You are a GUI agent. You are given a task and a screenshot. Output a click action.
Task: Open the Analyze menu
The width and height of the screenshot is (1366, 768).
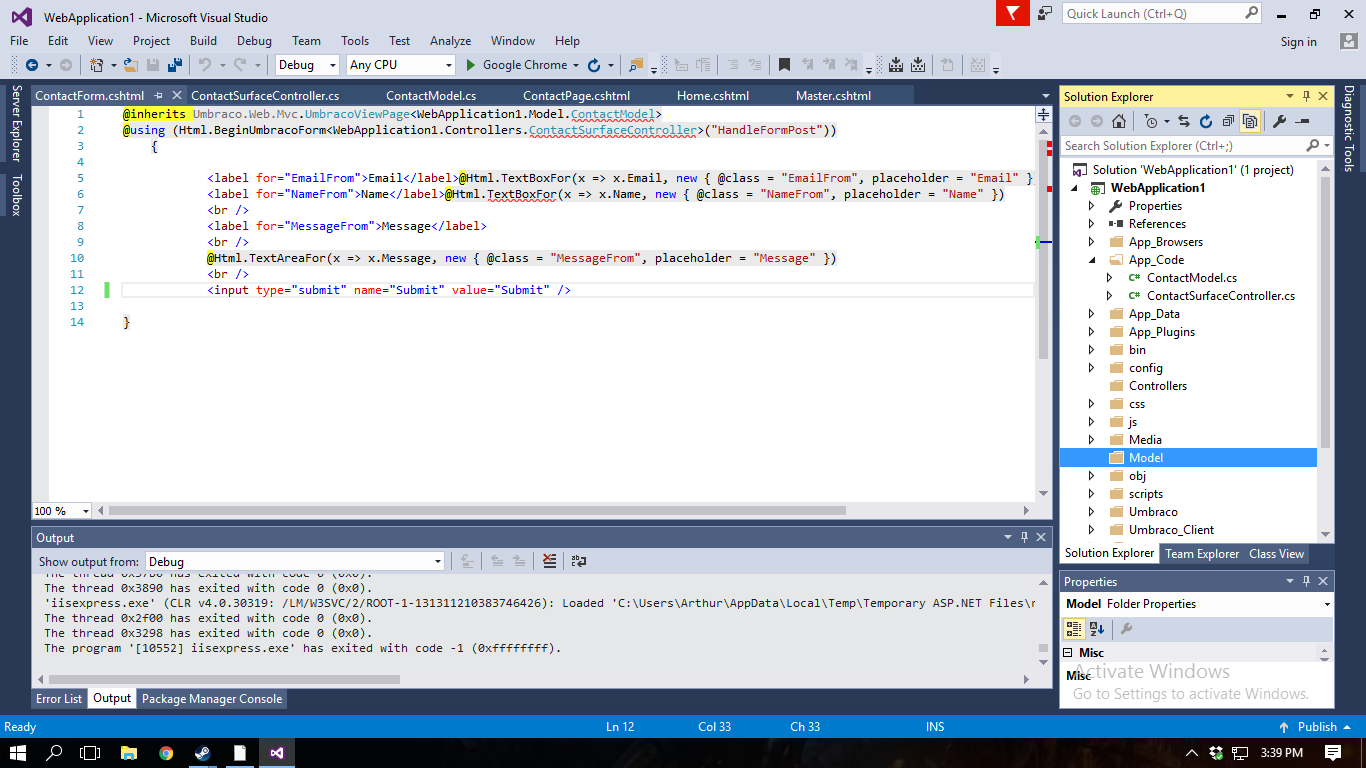450,41
